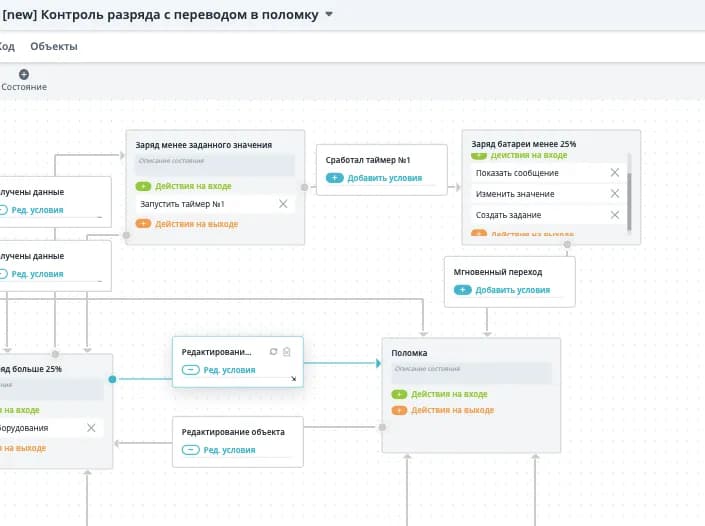Click the refresh icon on selected transition
Screen dimensions: 705x526
click(x=274, y=352)
